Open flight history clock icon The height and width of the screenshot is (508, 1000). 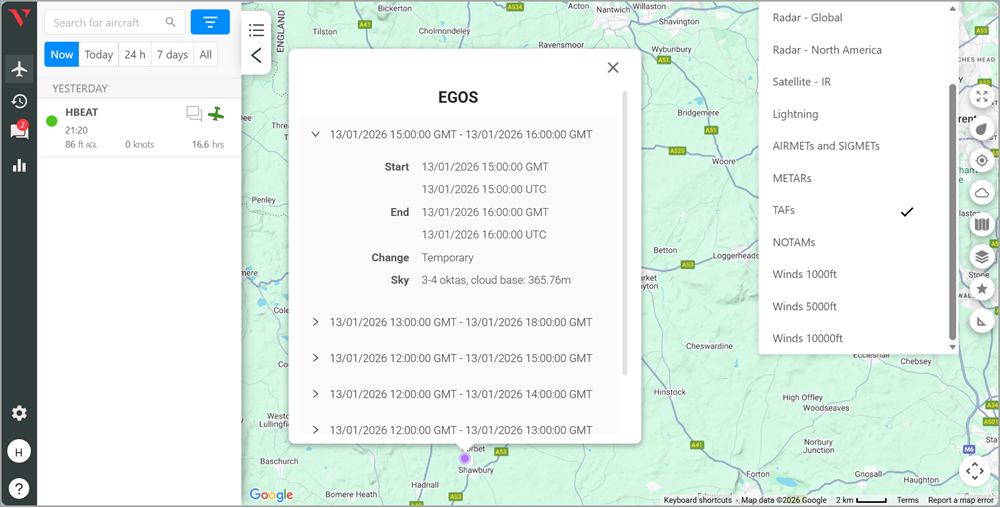click(x=18, y=101)
